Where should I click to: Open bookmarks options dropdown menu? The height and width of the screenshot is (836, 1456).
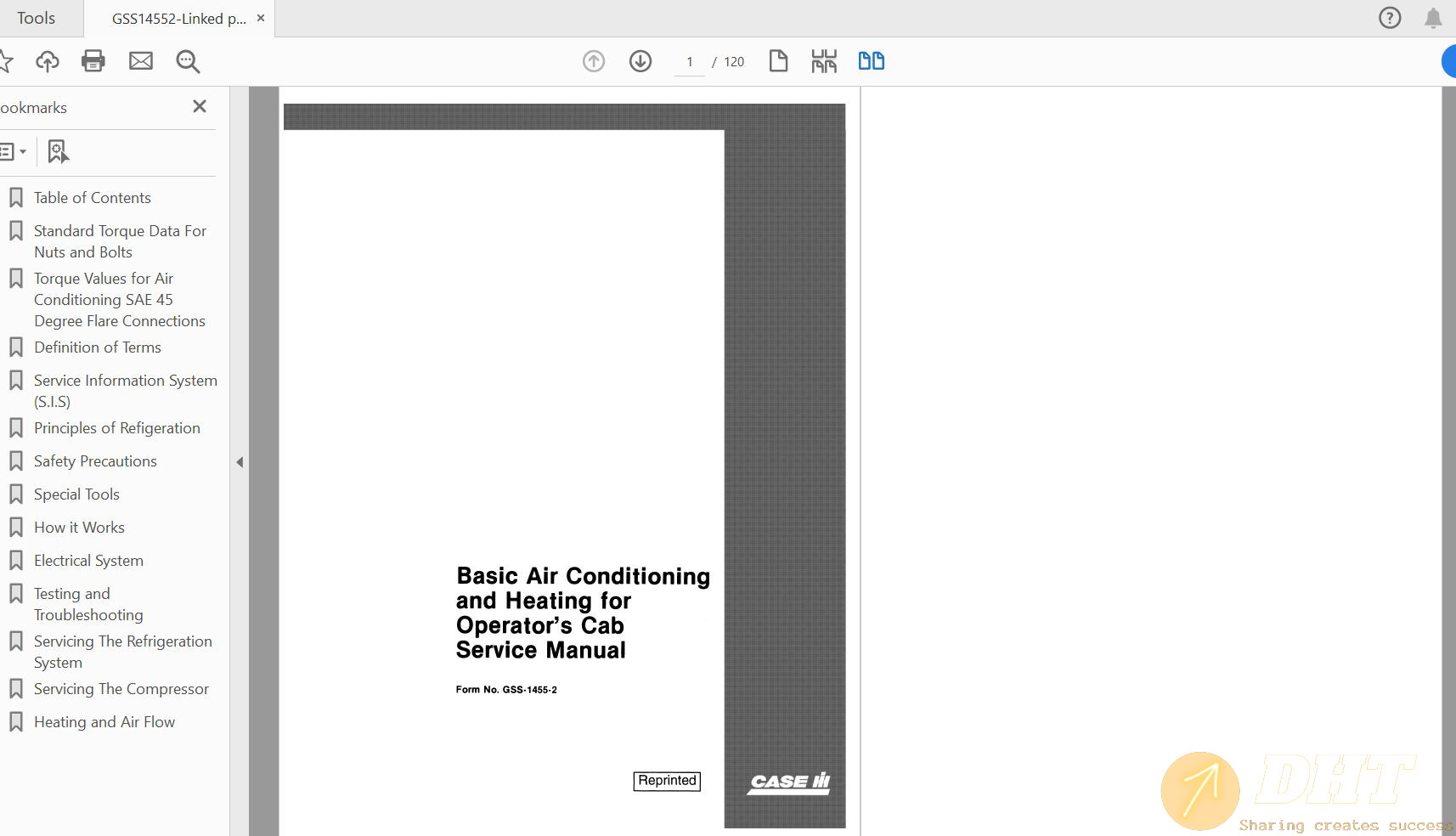pyautogui.click(x=13, y=152)
